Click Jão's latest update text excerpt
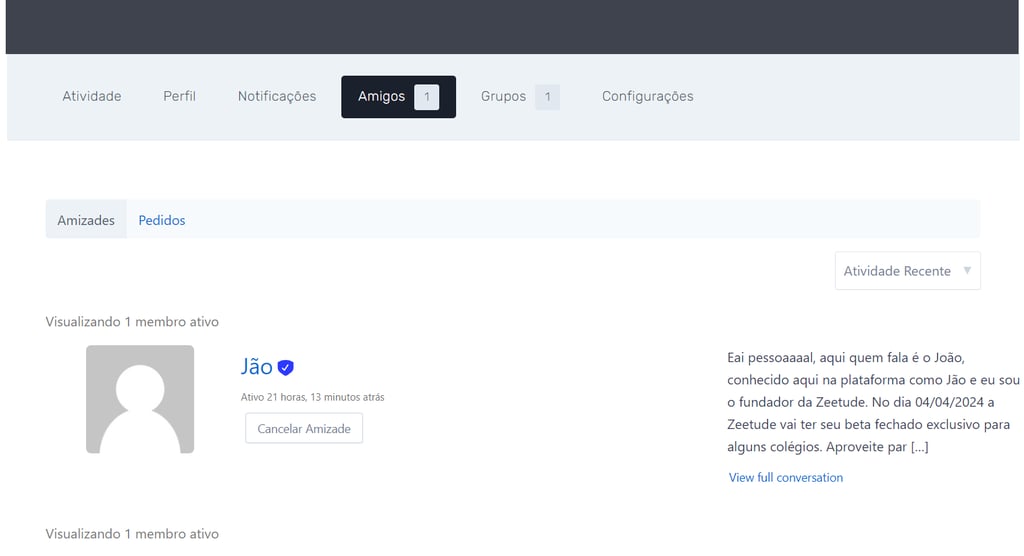Image resolution: width=1024 pixels, height=556 pixels. 873,402
